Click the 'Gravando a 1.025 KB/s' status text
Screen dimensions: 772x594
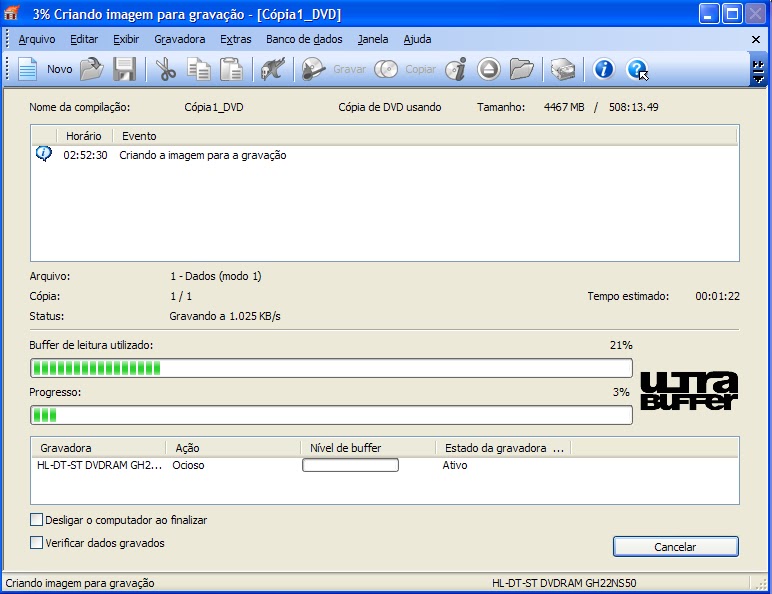pos(225,316)
